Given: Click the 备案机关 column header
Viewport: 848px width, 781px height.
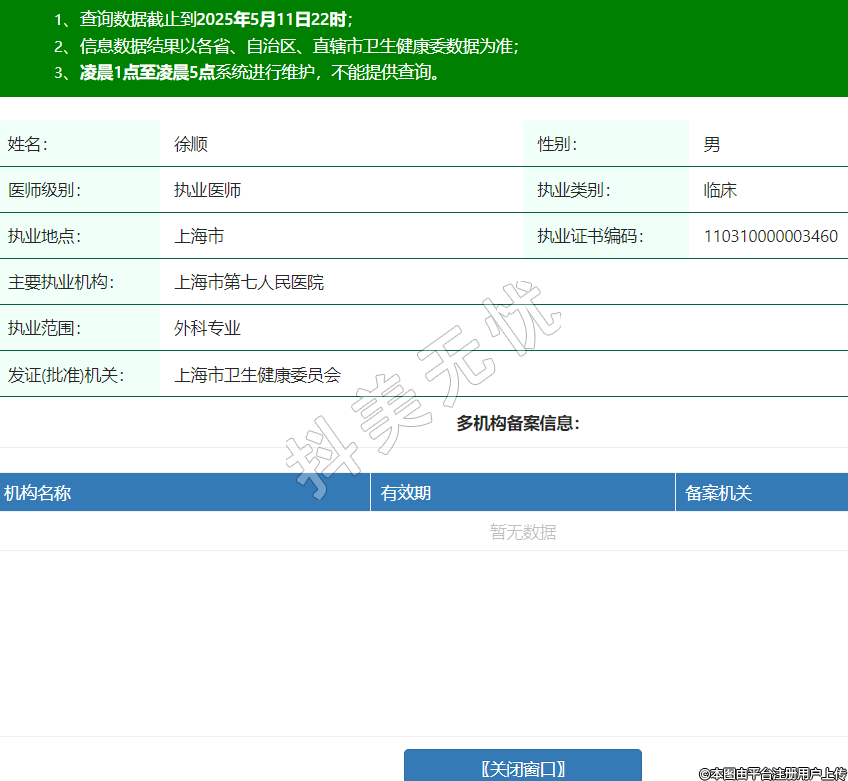Looking at the screenshot, I should click(718, 492).
